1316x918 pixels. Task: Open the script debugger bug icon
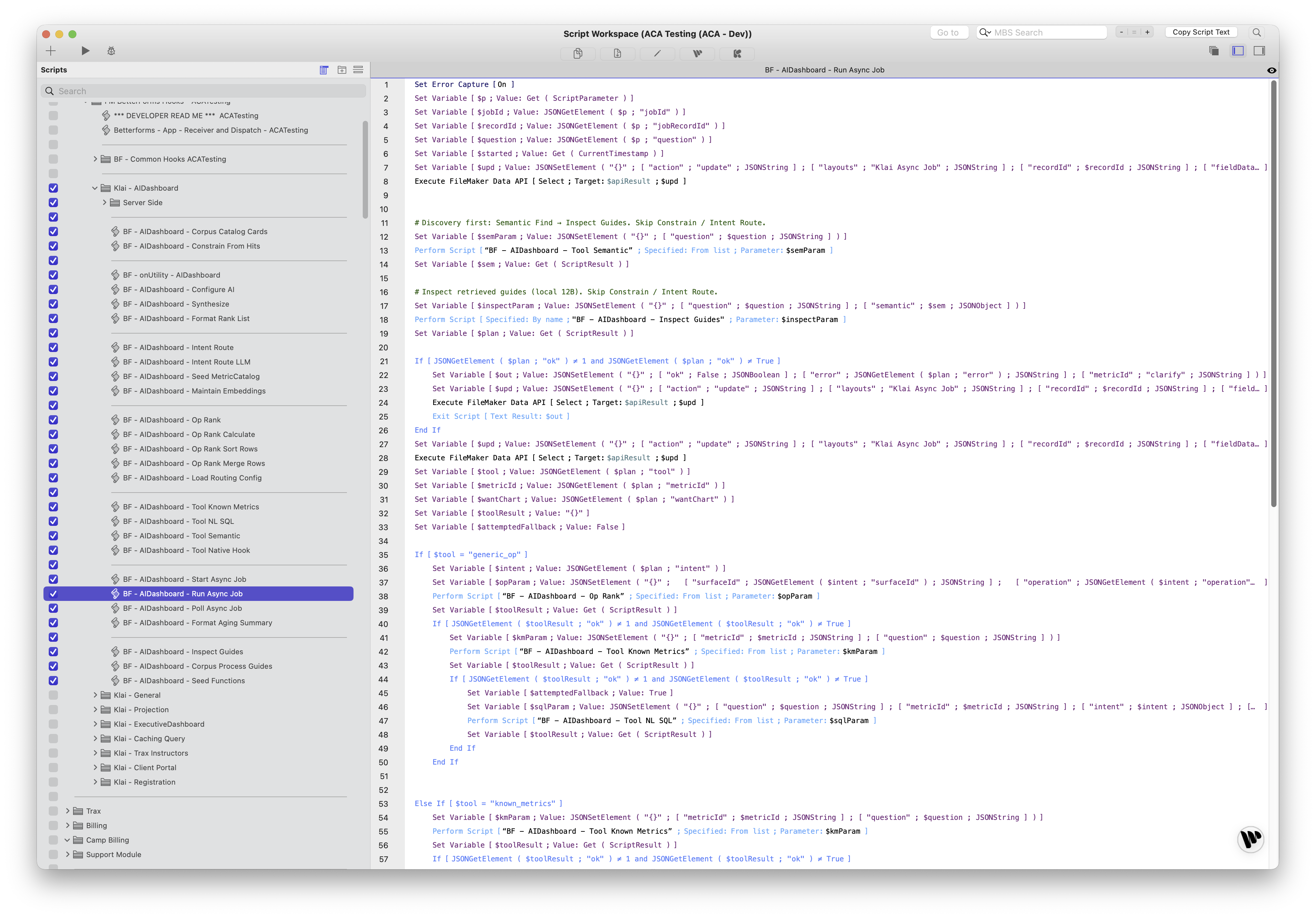[x=111, y=51]
